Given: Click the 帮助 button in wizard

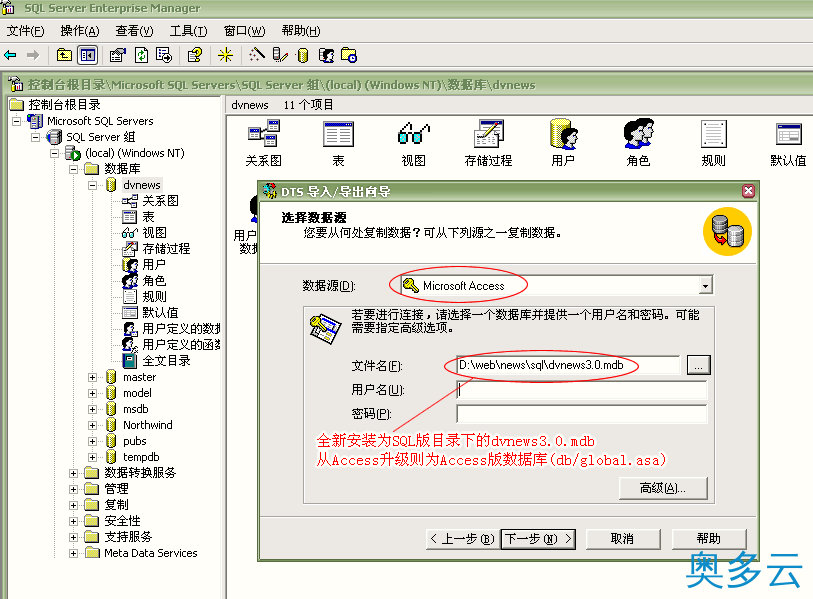Looking at the screenshot, I should click(x=709, y=539).
